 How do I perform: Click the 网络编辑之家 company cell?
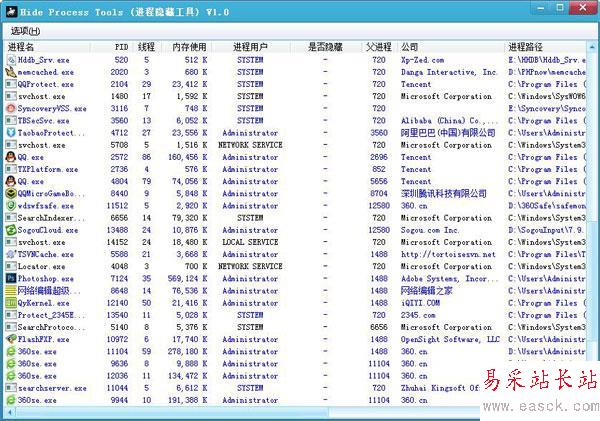pos(426,290)
